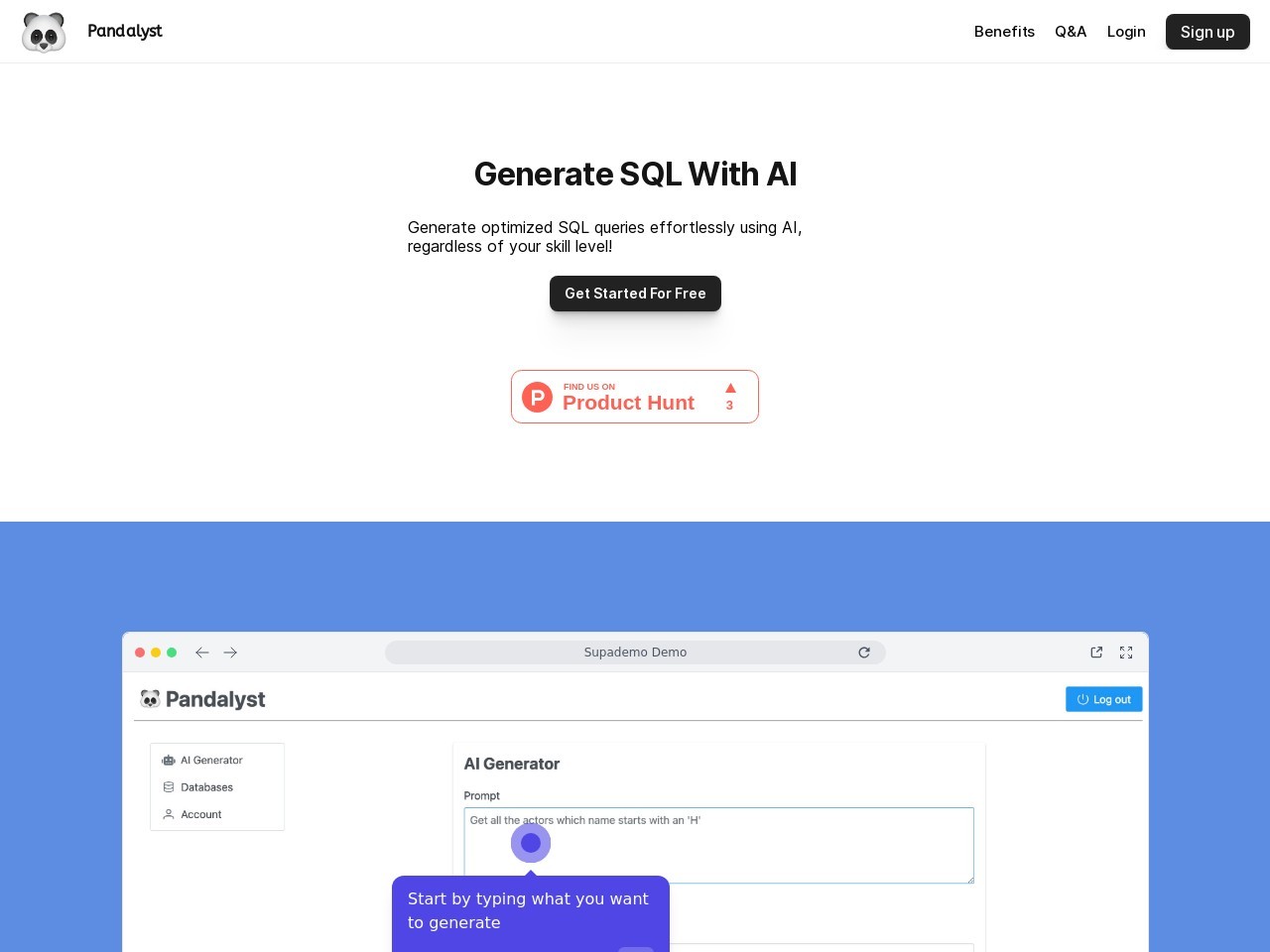Open the Pandalyst brand name link
Screen dimensions: 1270x952
point(125,31)
